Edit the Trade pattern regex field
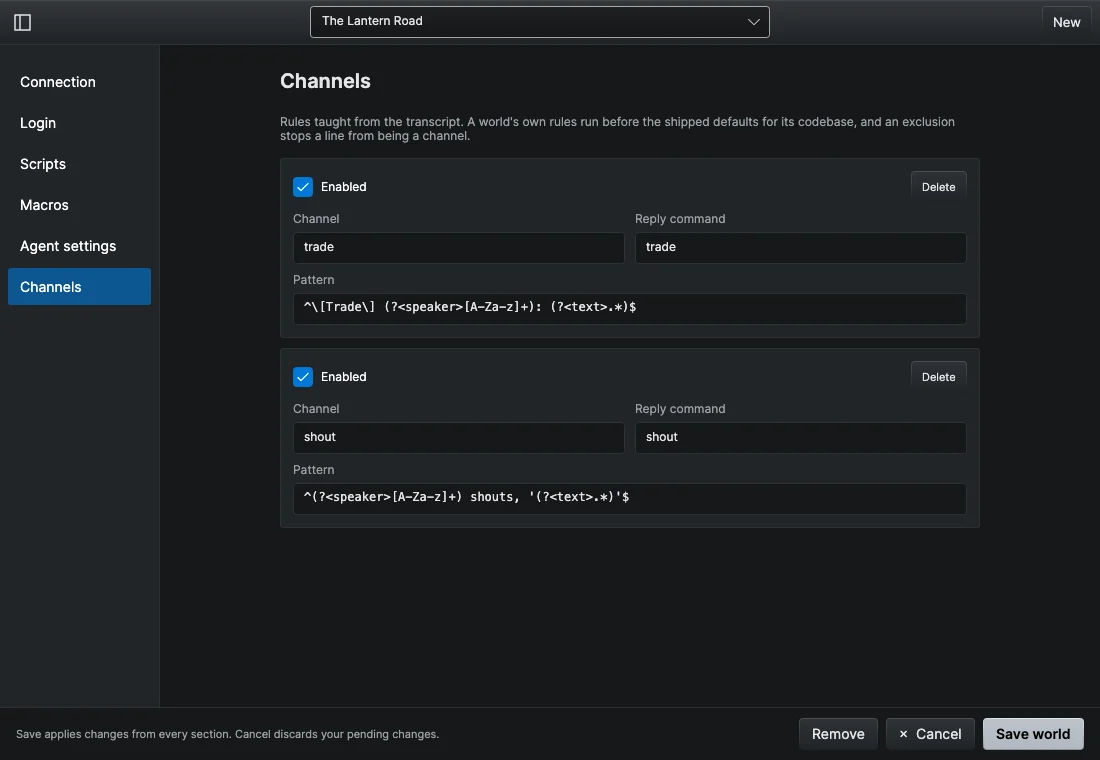1100x760 pixels. (629, 308)
